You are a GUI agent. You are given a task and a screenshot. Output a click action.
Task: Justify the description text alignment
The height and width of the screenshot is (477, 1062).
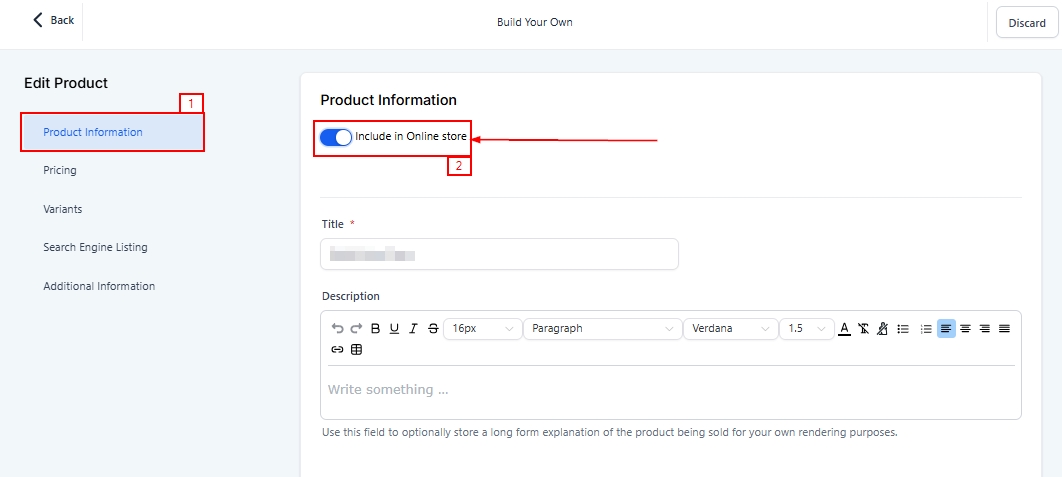coord(1004,328)
